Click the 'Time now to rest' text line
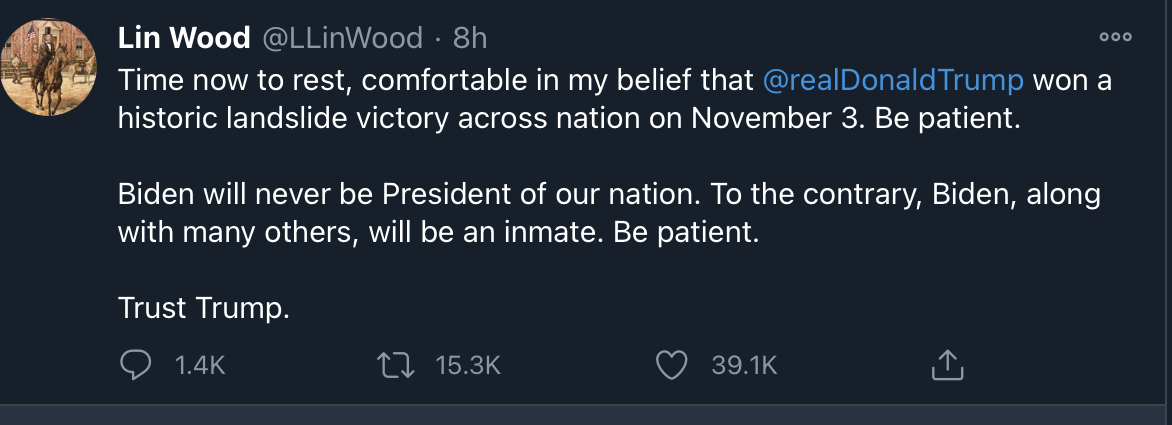Screen dimensions: 1172x425 [x=615, y=80]
